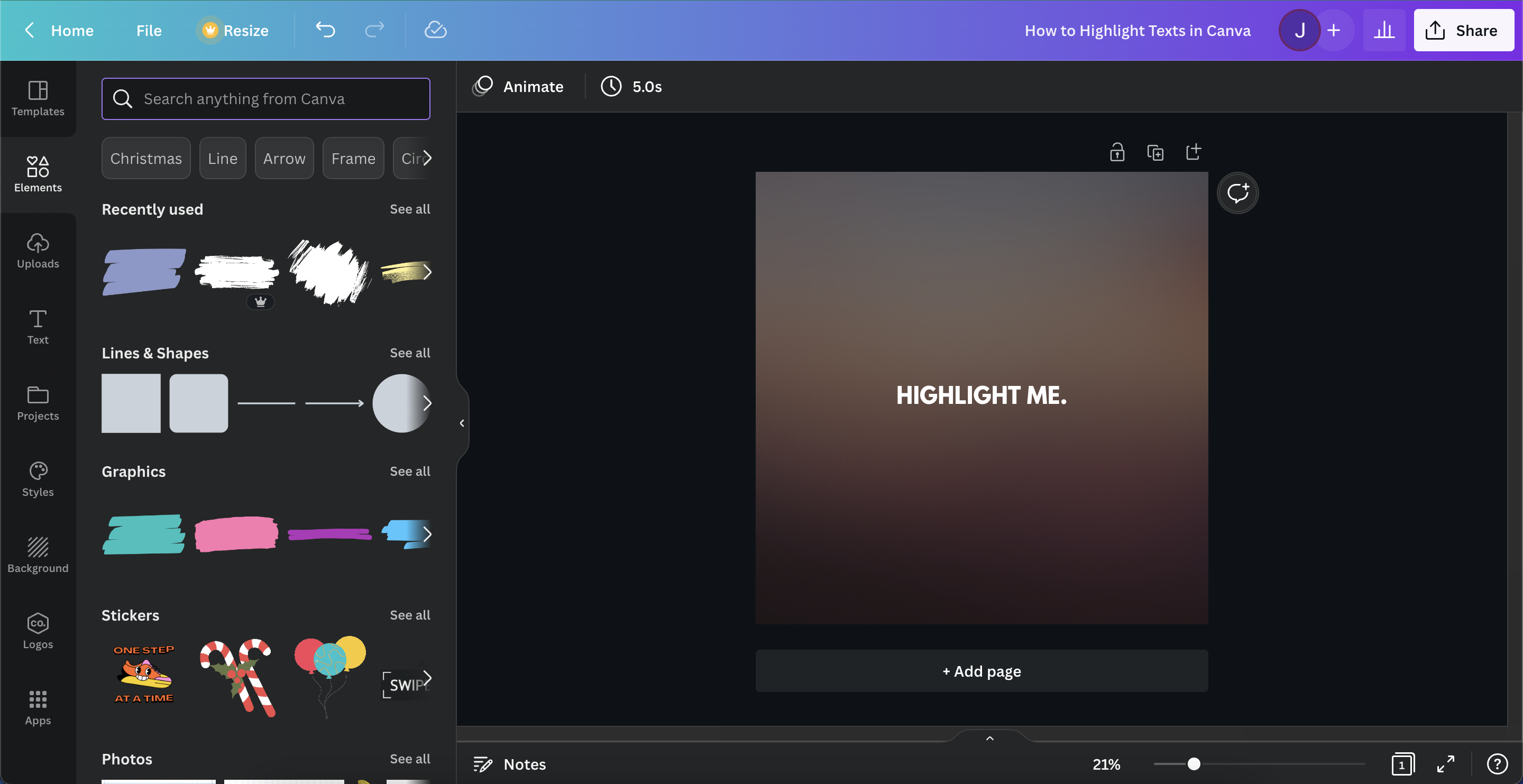1523x784 pixels.
Task: Toggle the page lock
Action: tap(1117, 152)
